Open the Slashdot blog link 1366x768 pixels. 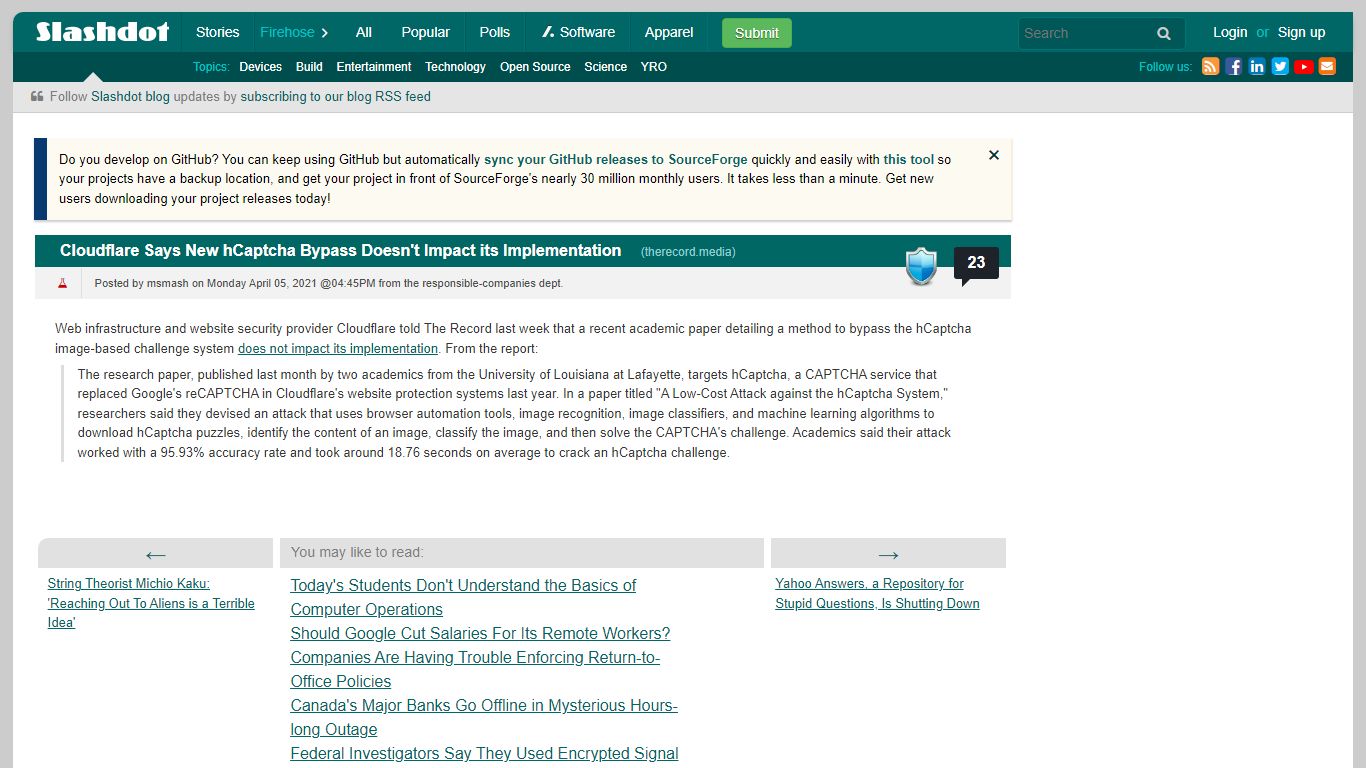click(x=130, y=97)
